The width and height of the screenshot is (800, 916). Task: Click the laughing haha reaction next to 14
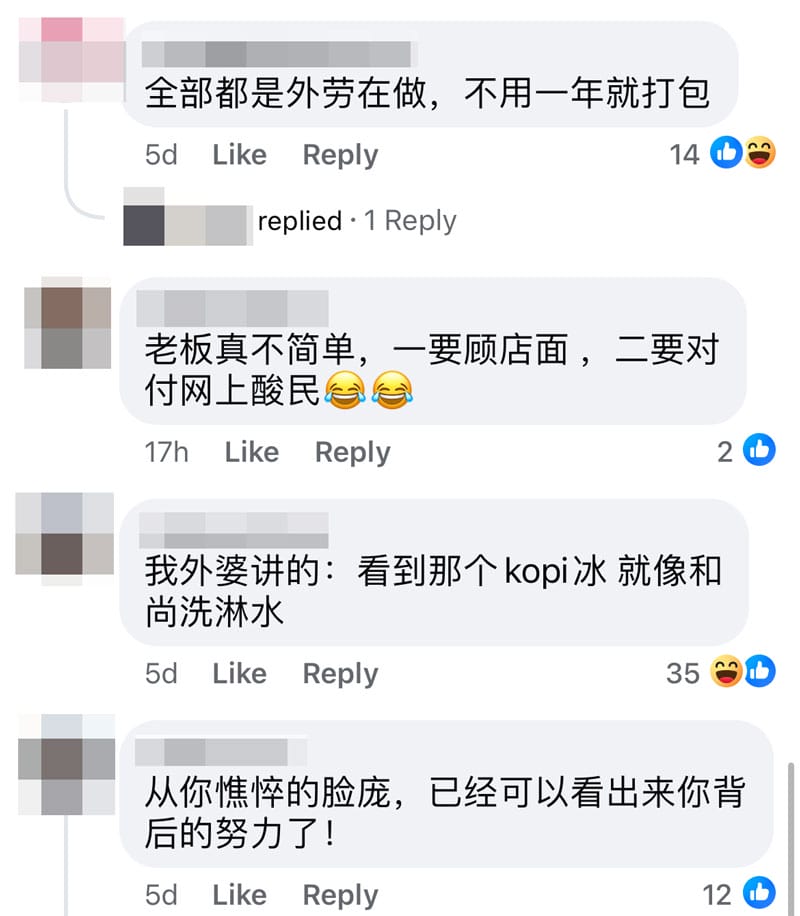click(x=759, y=152)
